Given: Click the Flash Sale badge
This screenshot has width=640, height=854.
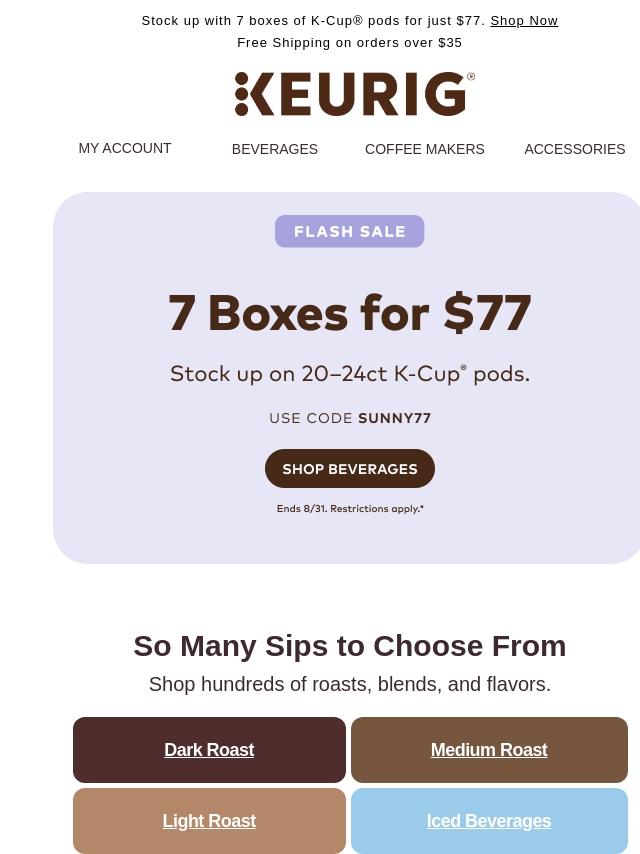Looking at the screenshot, I should (349, 231).
